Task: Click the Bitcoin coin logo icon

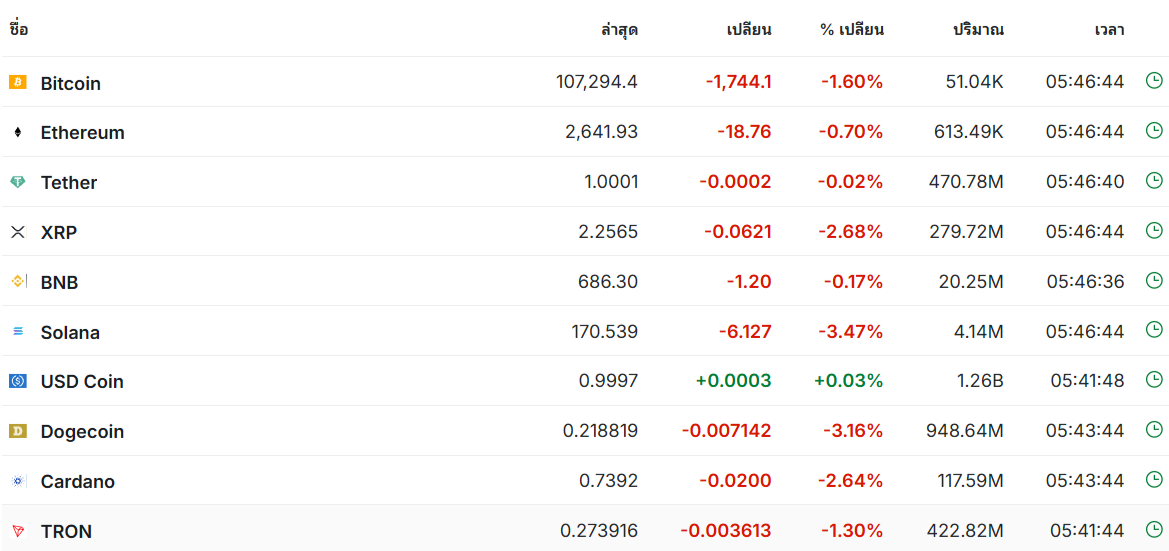Action: point(18,82)
